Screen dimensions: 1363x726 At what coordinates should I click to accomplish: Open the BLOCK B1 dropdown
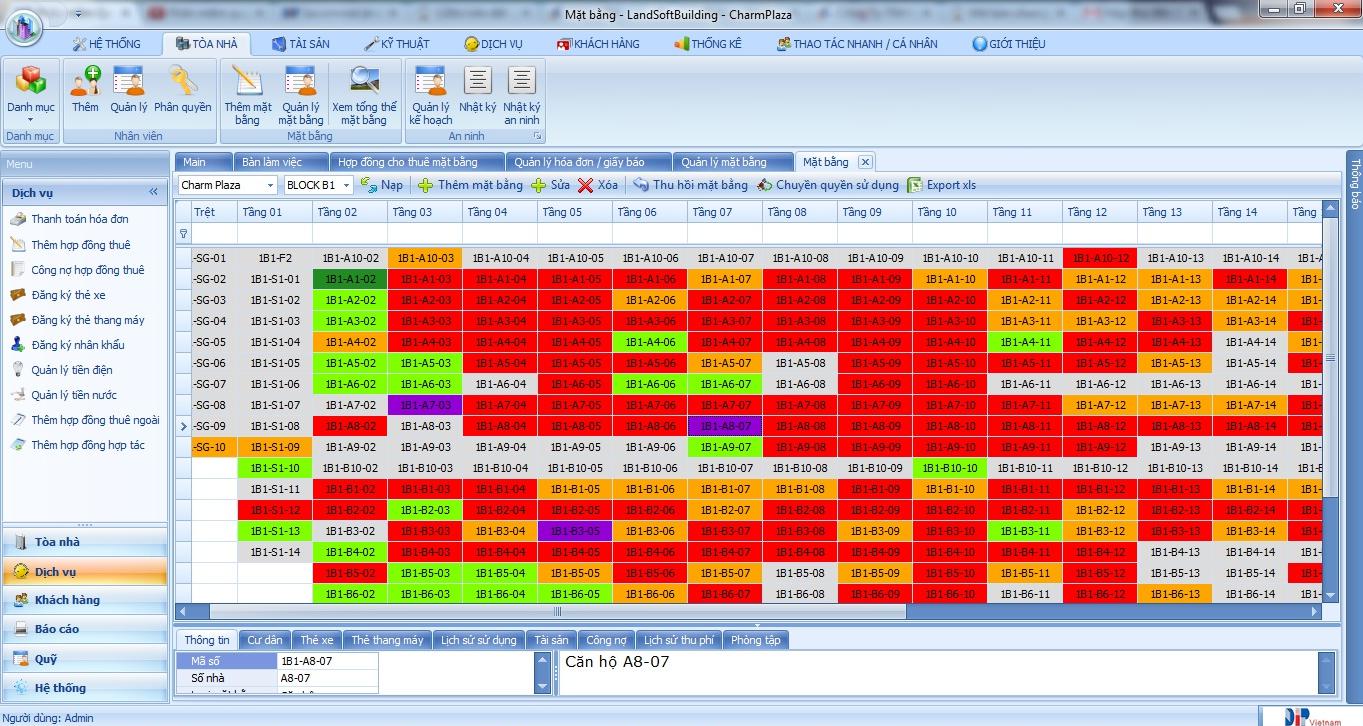(x=346, y=185)
